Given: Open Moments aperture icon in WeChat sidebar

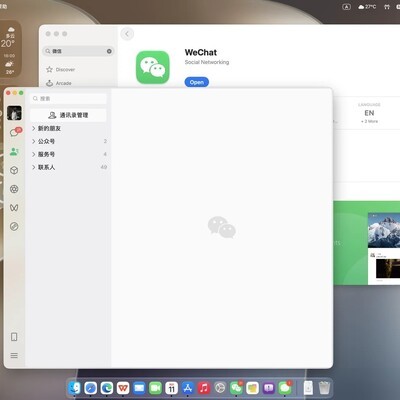Looking at the screenshot, I should pyautogui.click(x=14, y=189).
